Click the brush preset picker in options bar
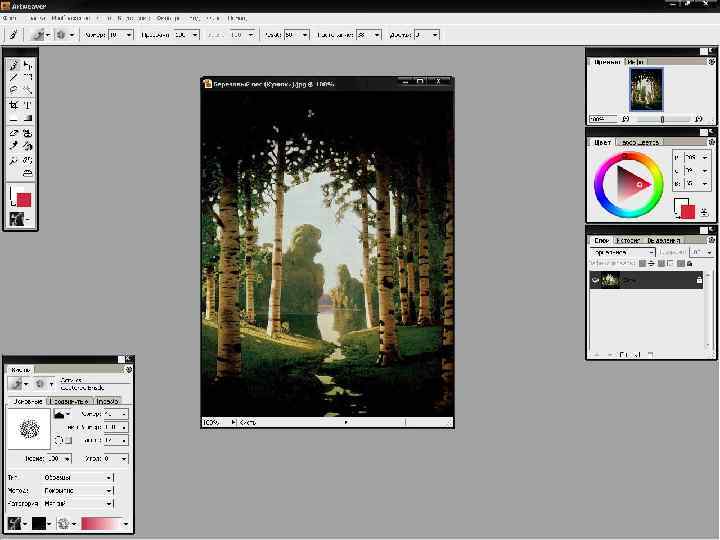Screen dimensions: 720x540 point(41,34)
